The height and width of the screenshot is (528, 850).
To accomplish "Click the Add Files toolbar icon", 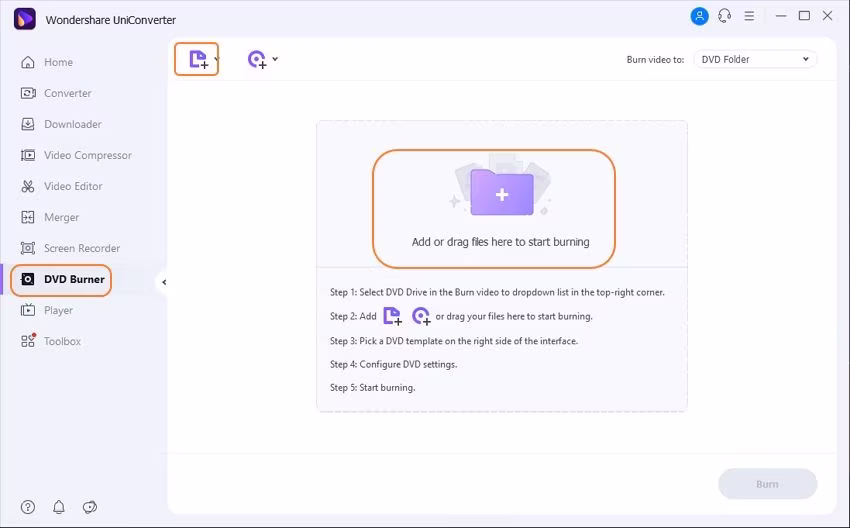I will 198,59.
